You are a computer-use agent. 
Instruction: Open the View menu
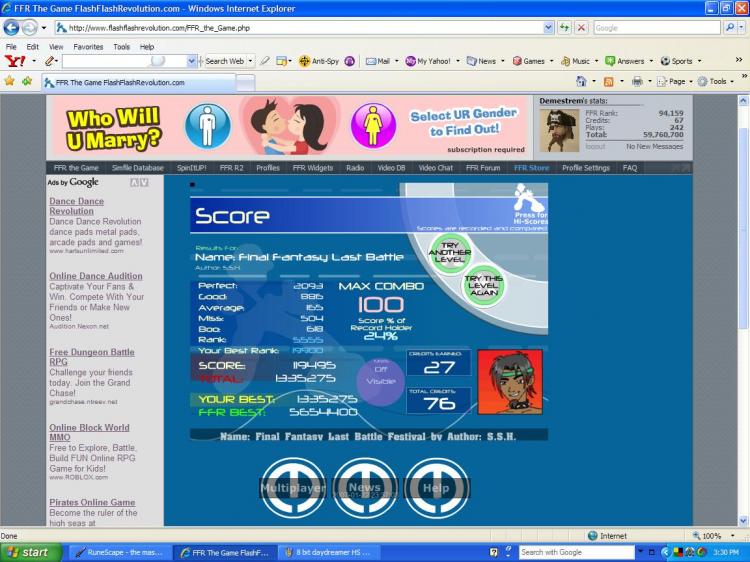56,47
